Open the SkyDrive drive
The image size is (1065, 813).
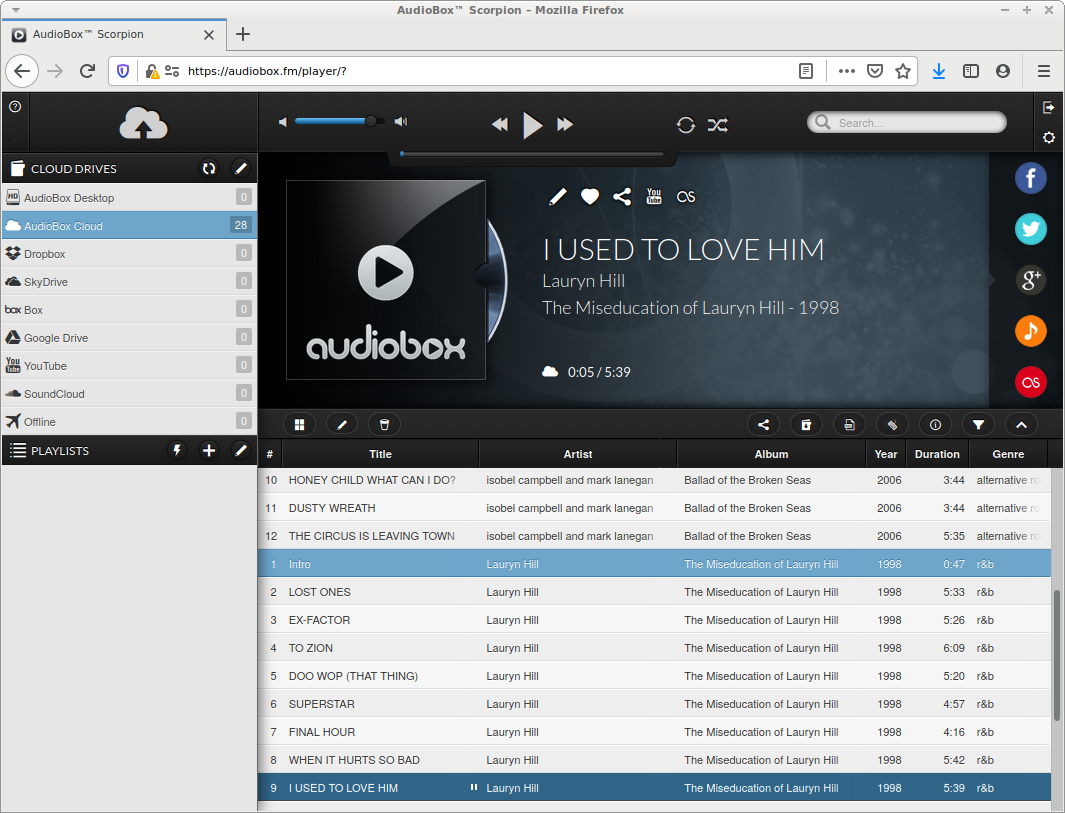pos(129,281)
